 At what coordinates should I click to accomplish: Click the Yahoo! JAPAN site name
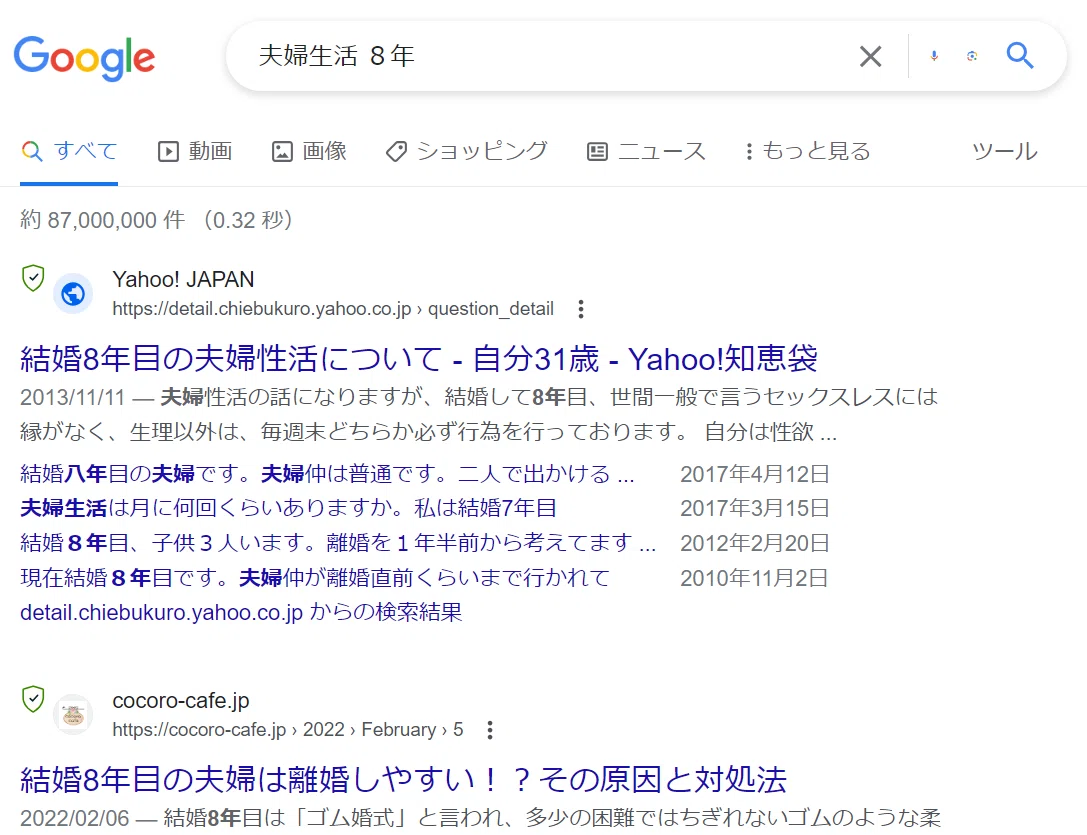tap(183, 279)
